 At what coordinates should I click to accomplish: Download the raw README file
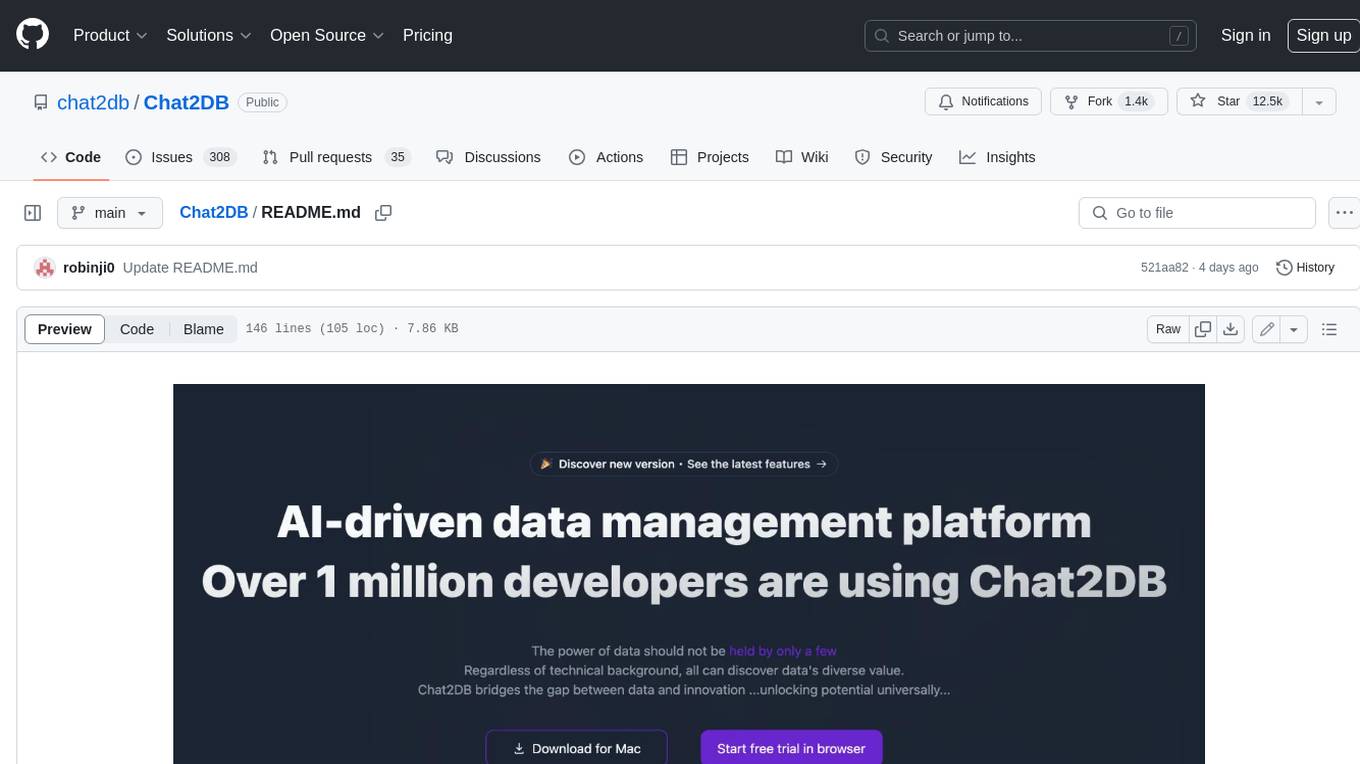pyautogui.click(x=1231, y=329)
